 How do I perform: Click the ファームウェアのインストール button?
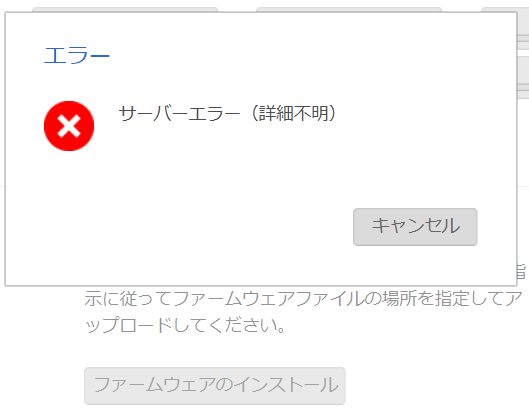point(215,386)
